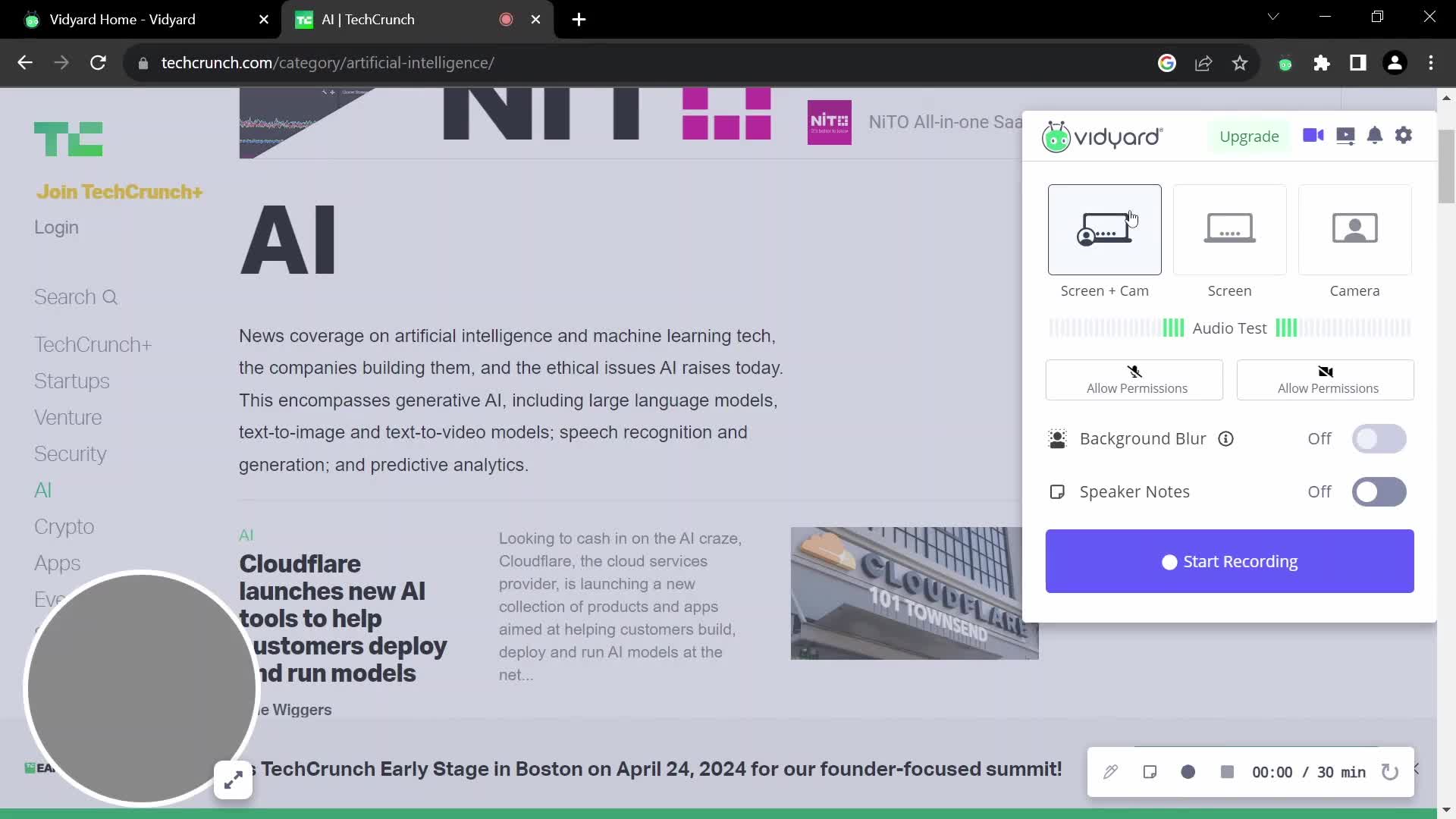Viewport: 1456px width, 819px height.
Task: Allow camera permissions
Action: tap(1325, 380)
